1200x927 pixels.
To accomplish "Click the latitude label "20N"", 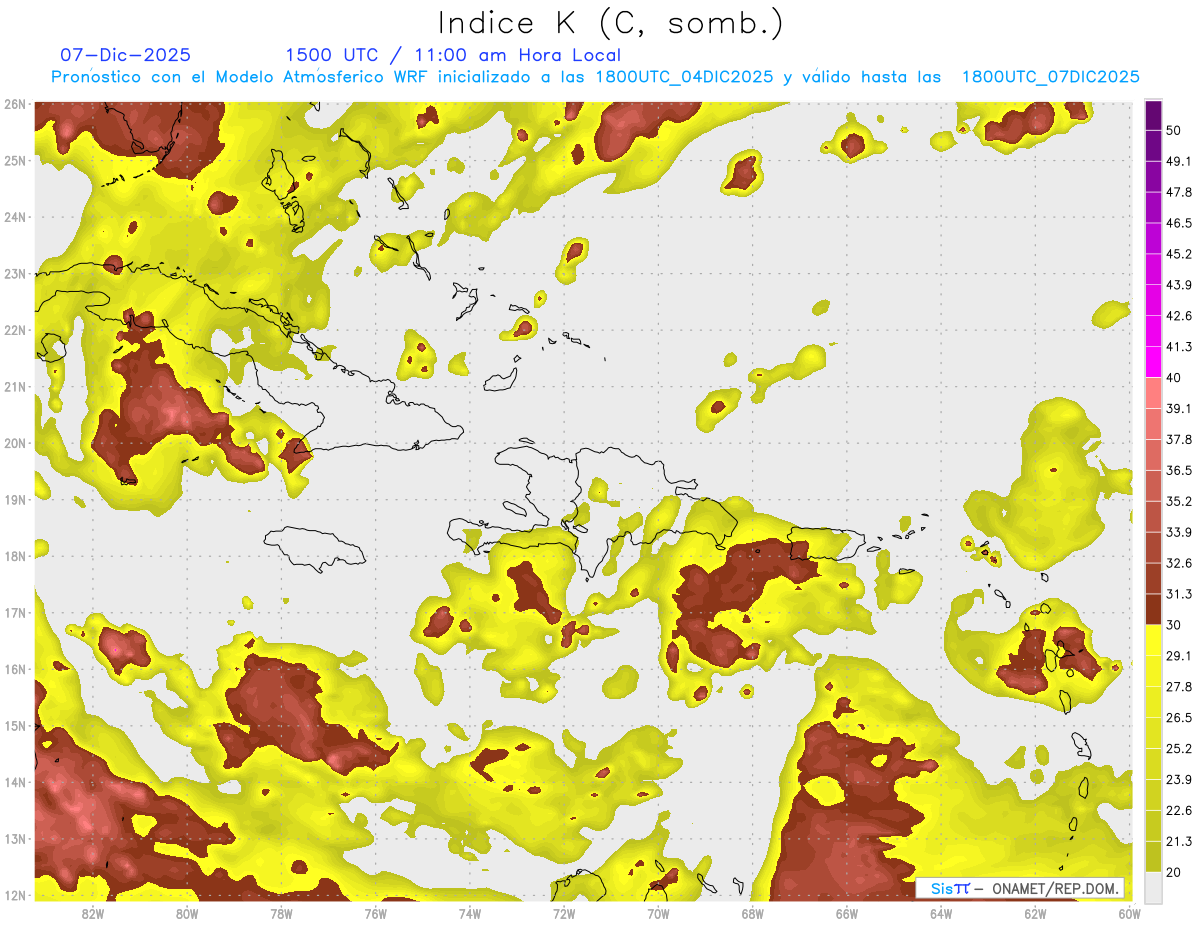I will click(x=14, y=443).
